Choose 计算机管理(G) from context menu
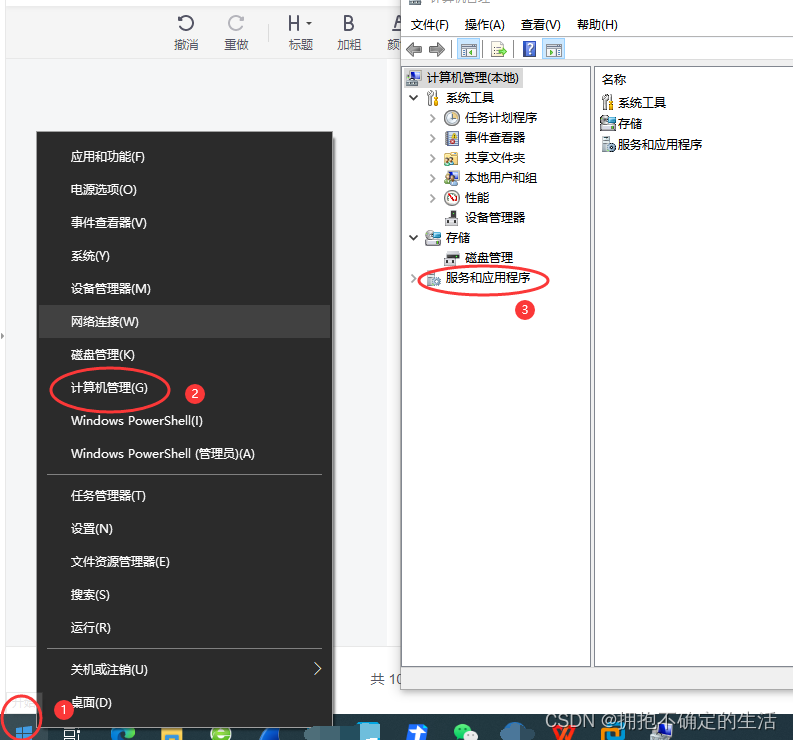Viewport: 793px width, 740px height. click(185, 387)
